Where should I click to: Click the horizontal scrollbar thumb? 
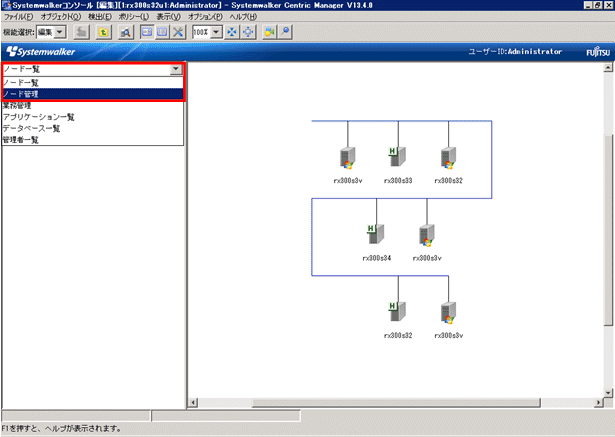tap(396, 402)
